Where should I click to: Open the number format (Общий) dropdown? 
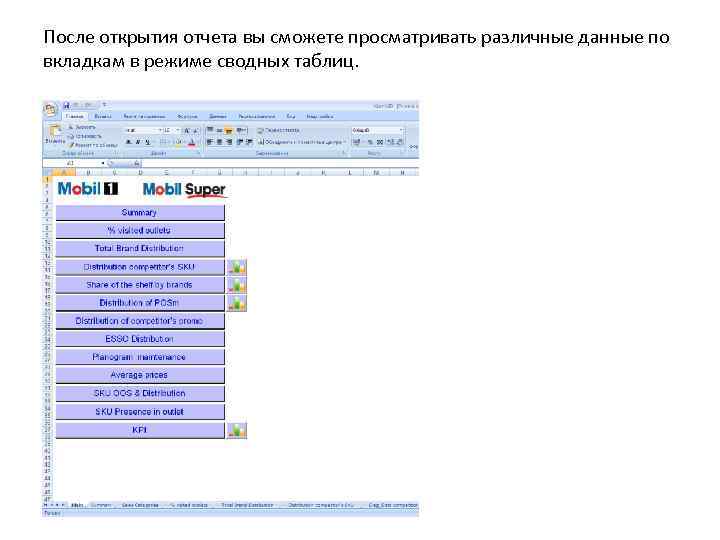[401, 130]
